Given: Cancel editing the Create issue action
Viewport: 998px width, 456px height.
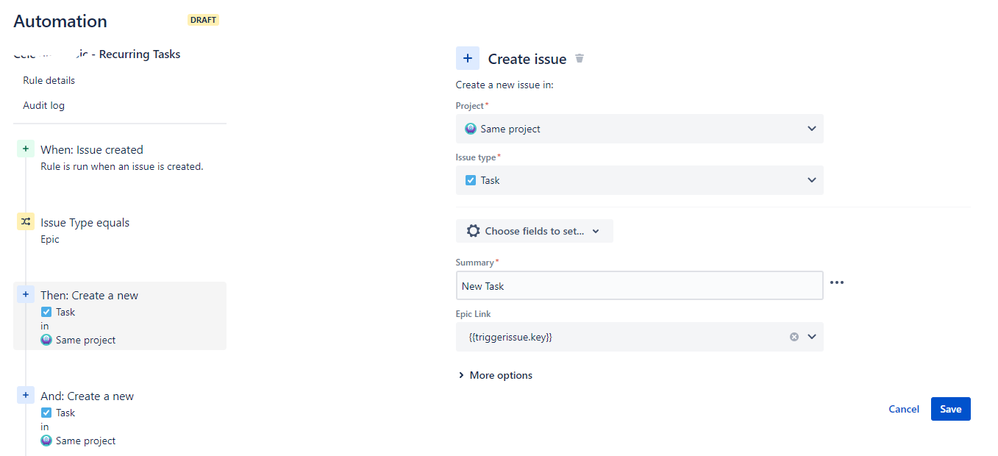Looking at the screenshot, I should coord(904,409).
